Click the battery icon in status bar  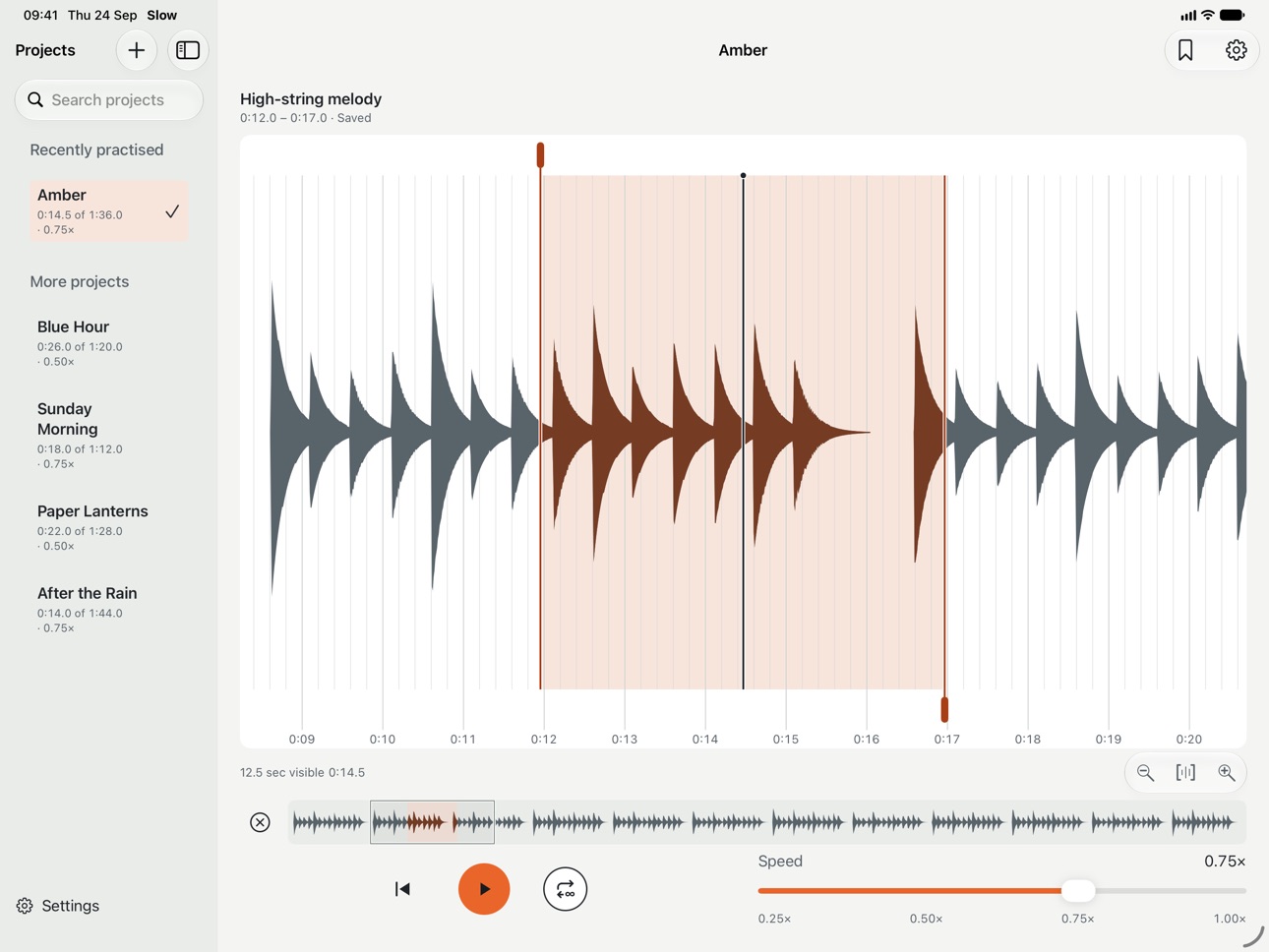tap(1233, 15)
